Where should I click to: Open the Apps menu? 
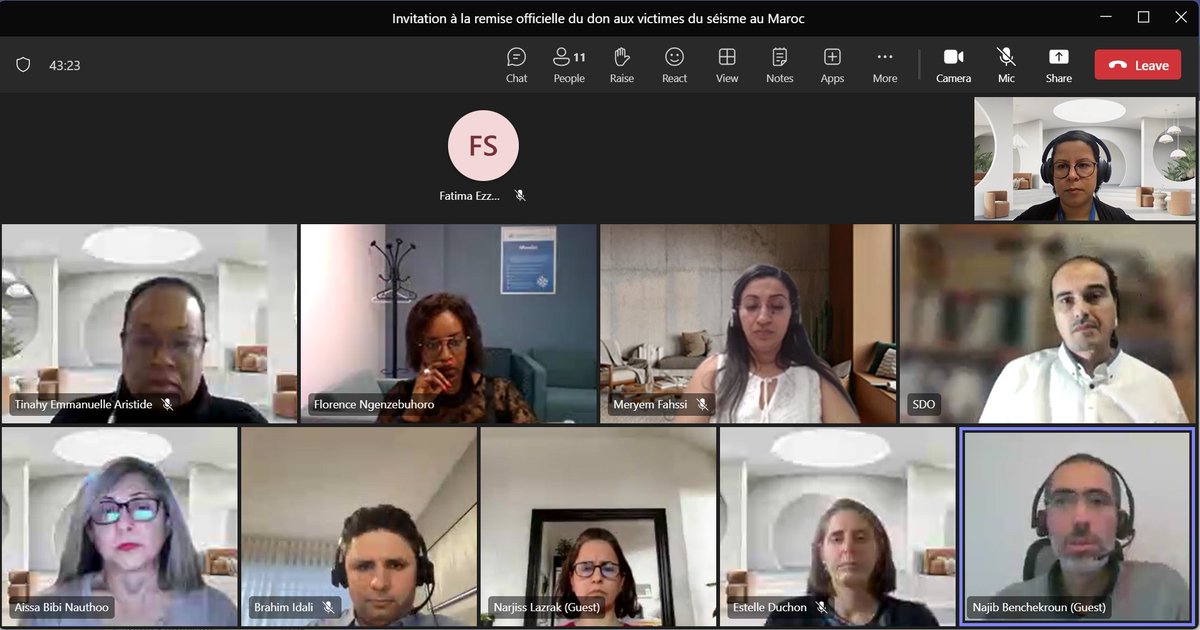pyautogui.click(x=832, y=65)
